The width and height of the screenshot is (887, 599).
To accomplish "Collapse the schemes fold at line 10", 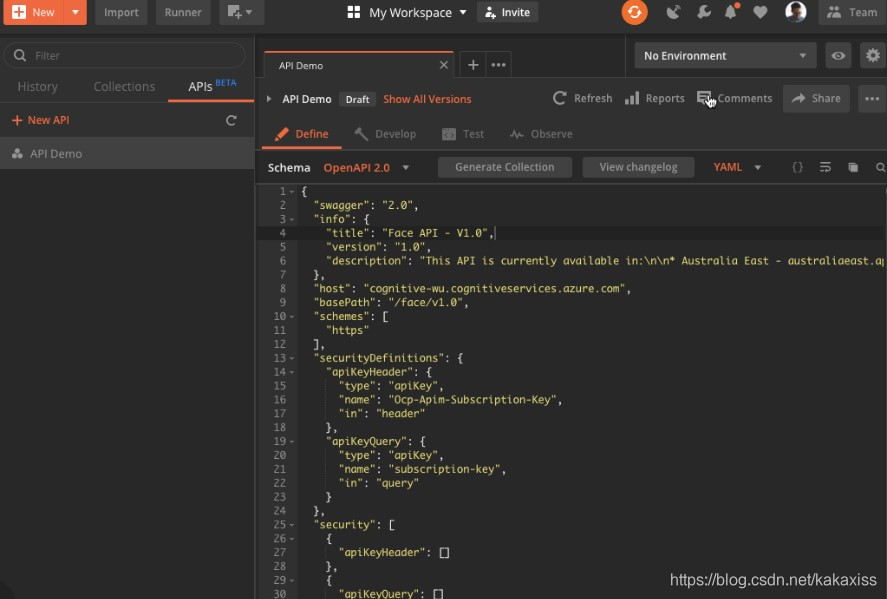I will [x=292, y=317].
